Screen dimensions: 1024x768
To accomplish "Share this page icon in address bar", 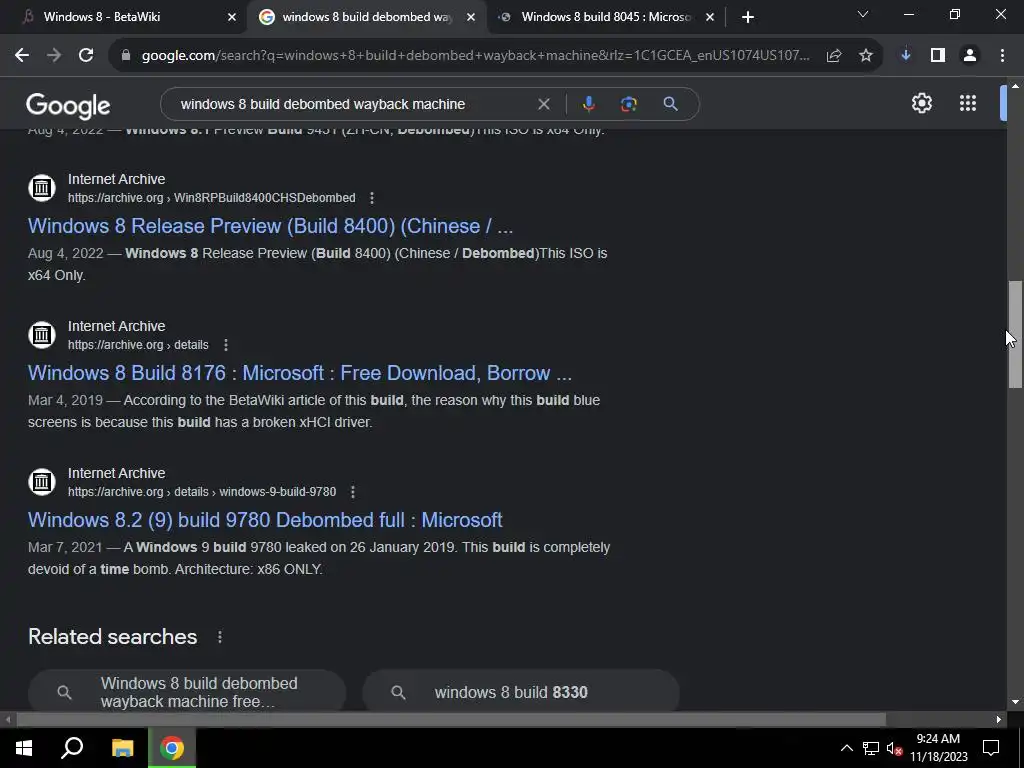I will (834, 56).
